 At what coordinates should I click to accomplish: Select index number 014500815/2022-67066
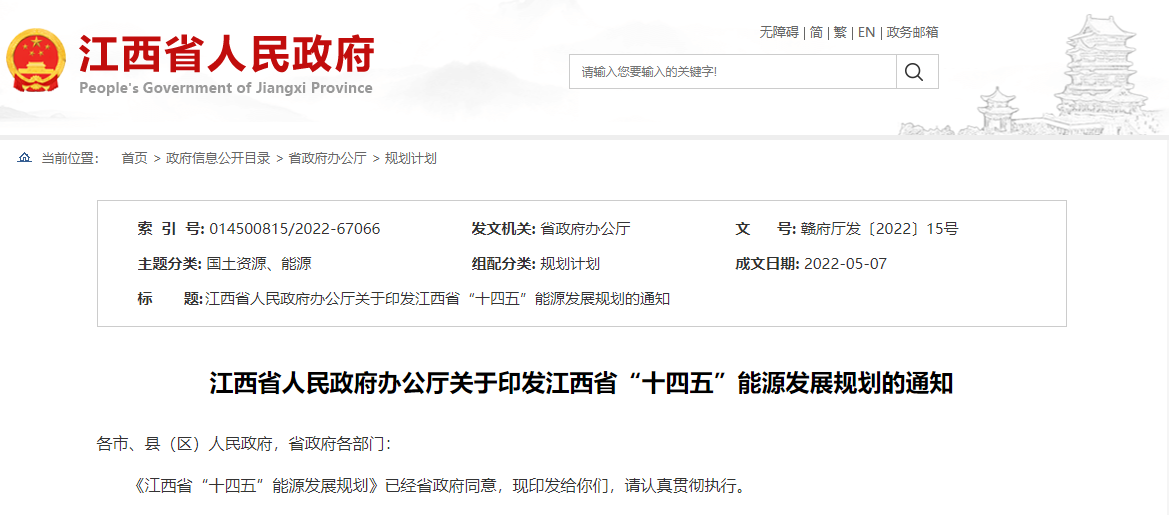click(x=295, y=229)
